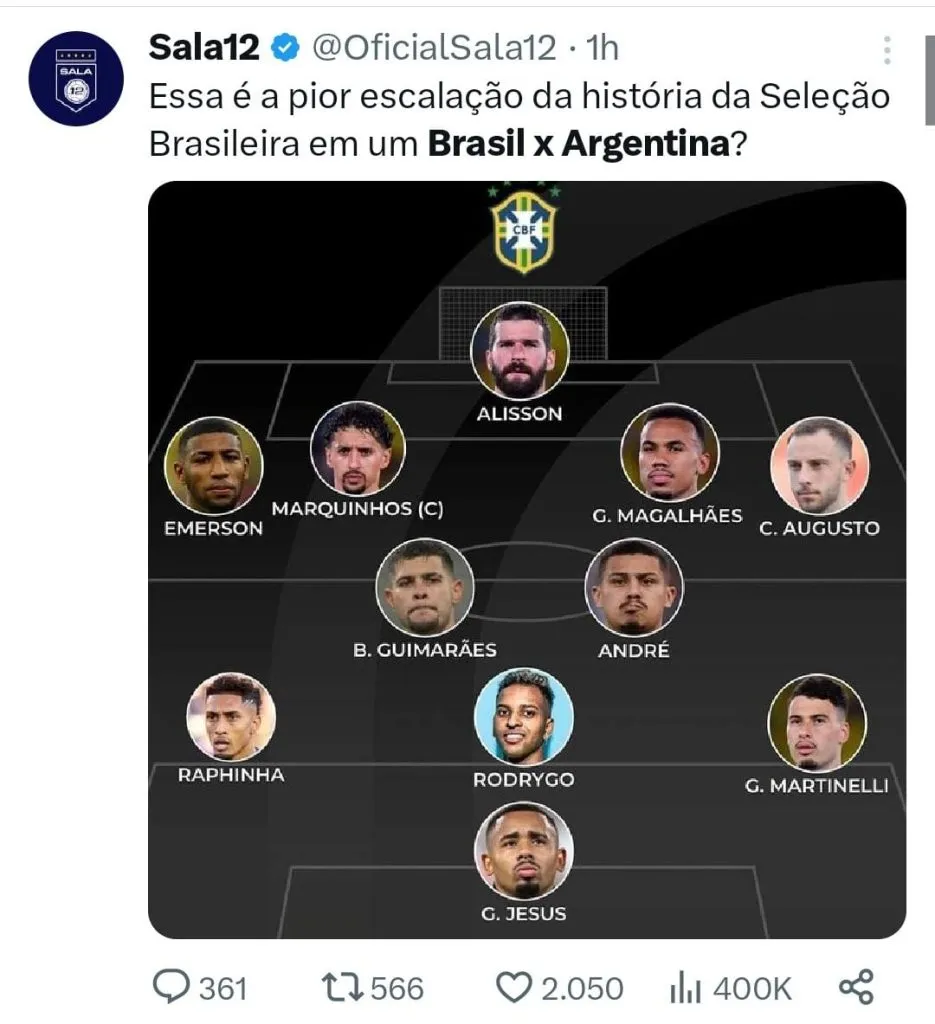935x1024 pixels.
Task: Open the three-dot more options menu
Action: 887,49
